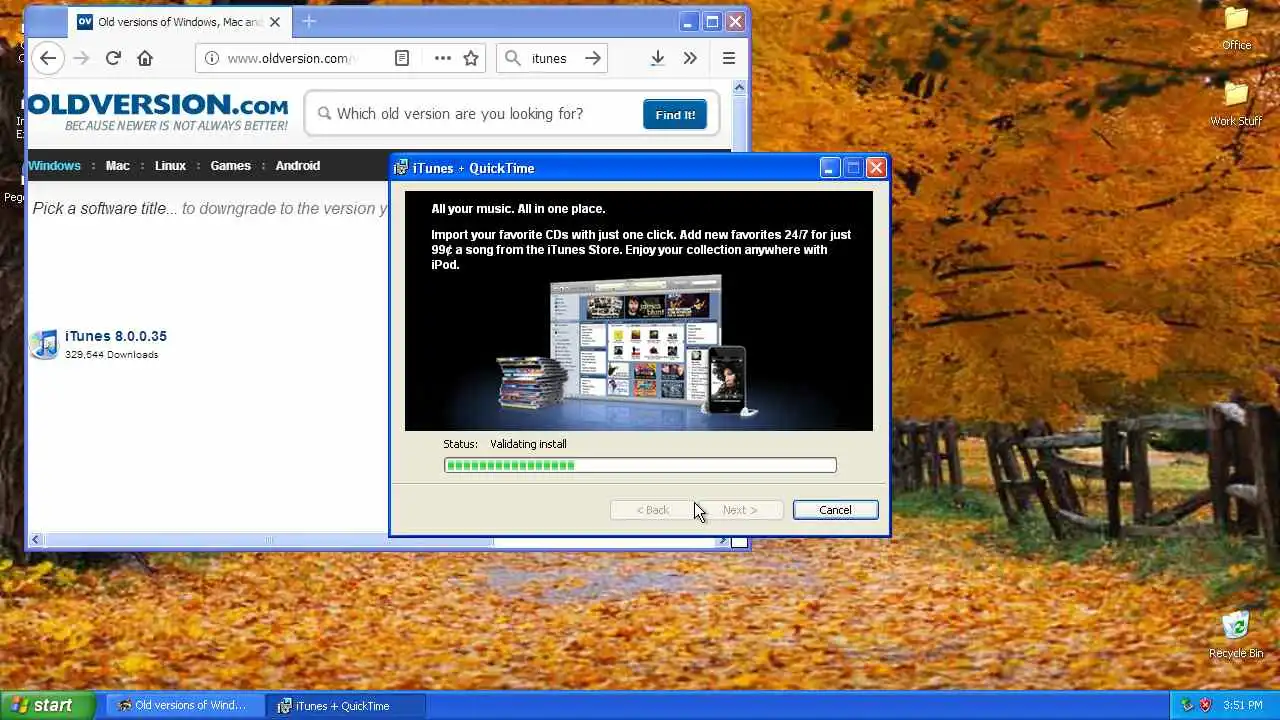Open the browser home page
Viewport: 1280px width, 720px height.
pyautogui.click(x=145, y=58)
